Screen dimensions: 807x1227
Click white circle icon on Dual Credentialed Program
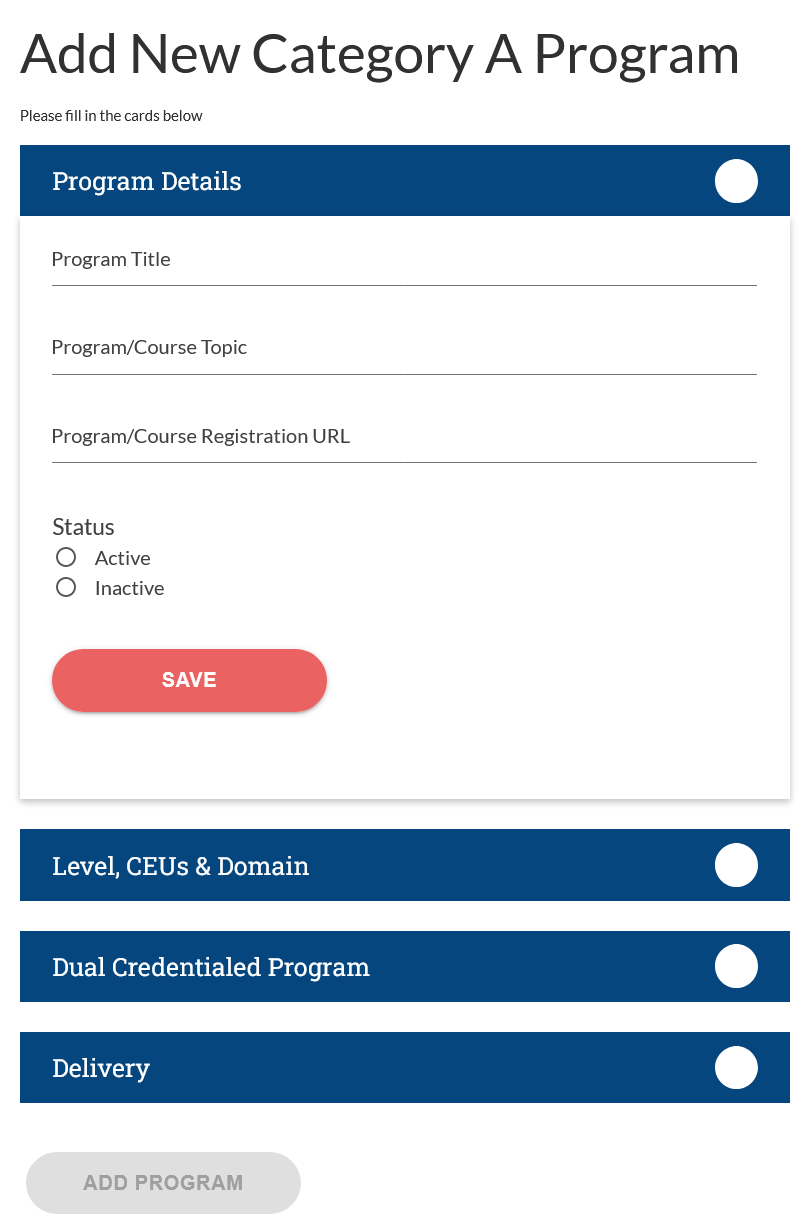click(x=736, y=966)
